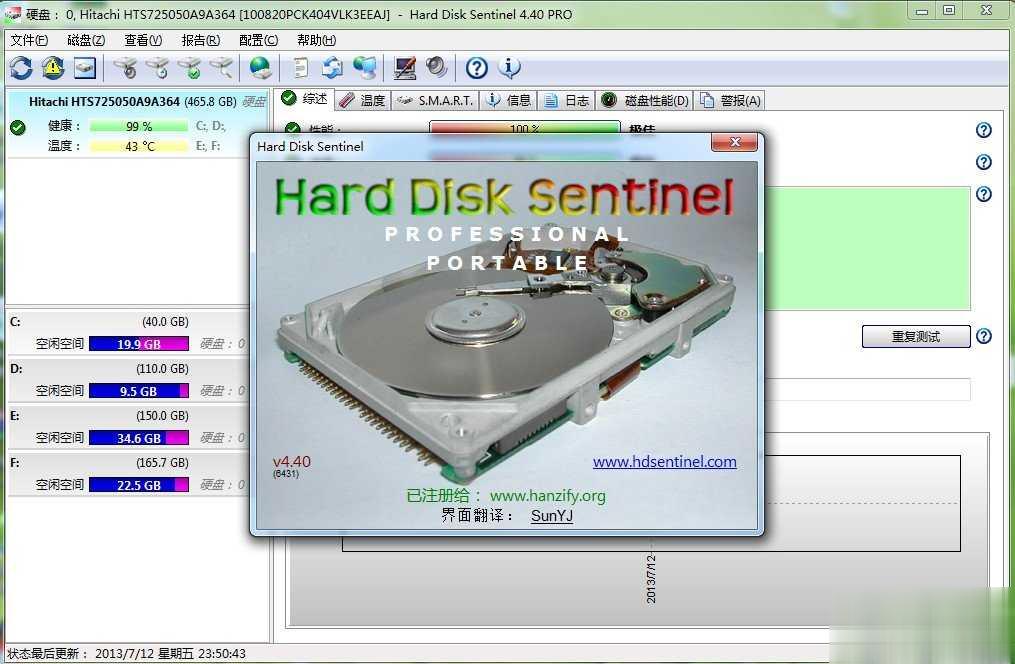The image size is (1015, 664).
Task: Click the disk window toolbar icon
Action: (85, 68)
